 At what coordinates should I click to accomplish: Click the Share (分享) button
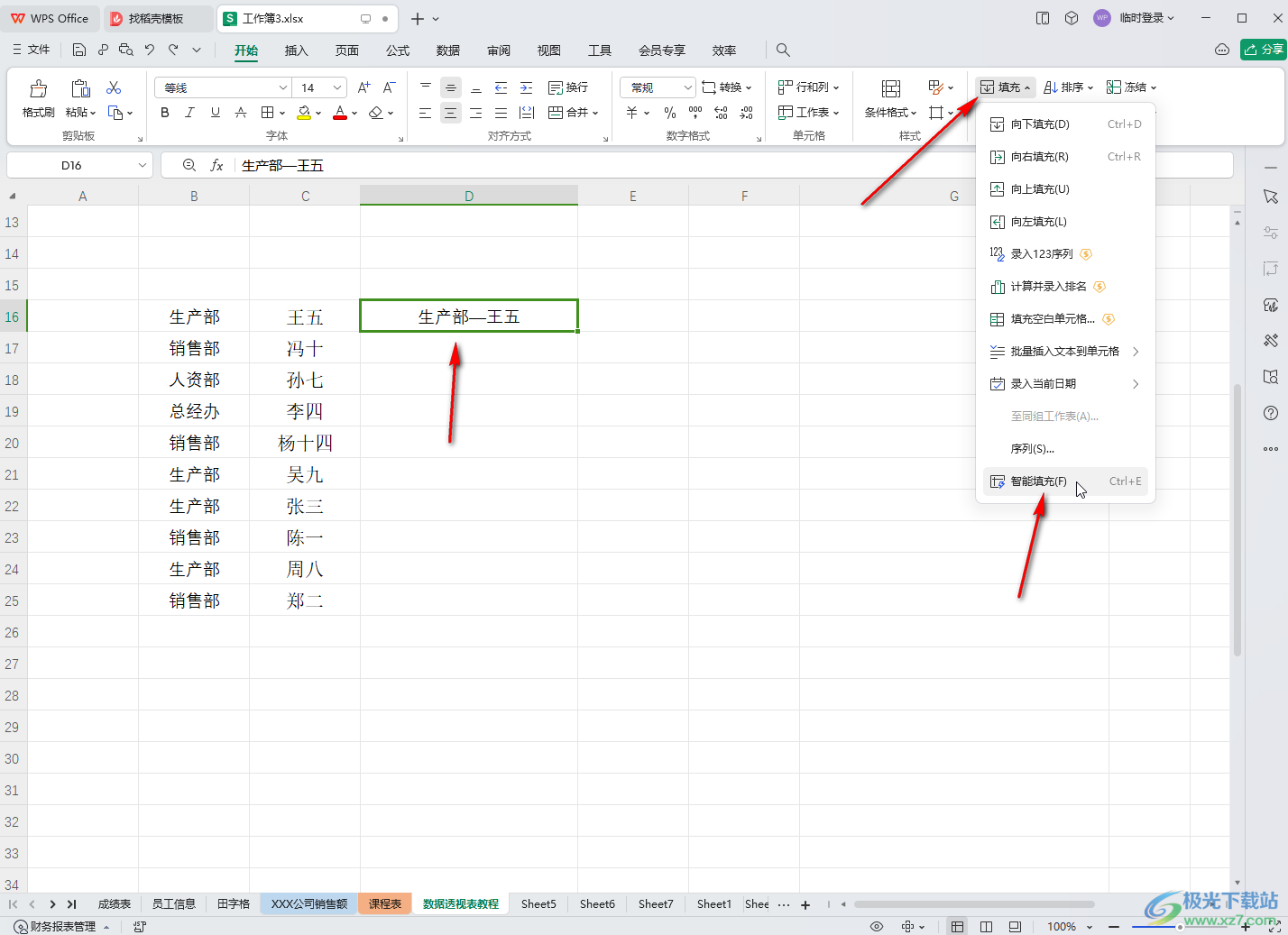pos(1263,50)
